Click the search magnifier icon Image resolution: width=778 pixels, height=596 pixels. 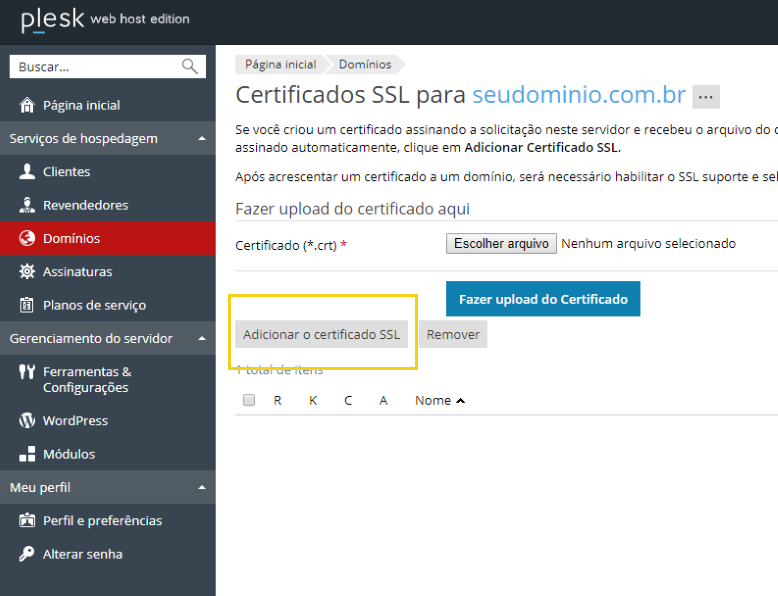[x=190, y=66]
